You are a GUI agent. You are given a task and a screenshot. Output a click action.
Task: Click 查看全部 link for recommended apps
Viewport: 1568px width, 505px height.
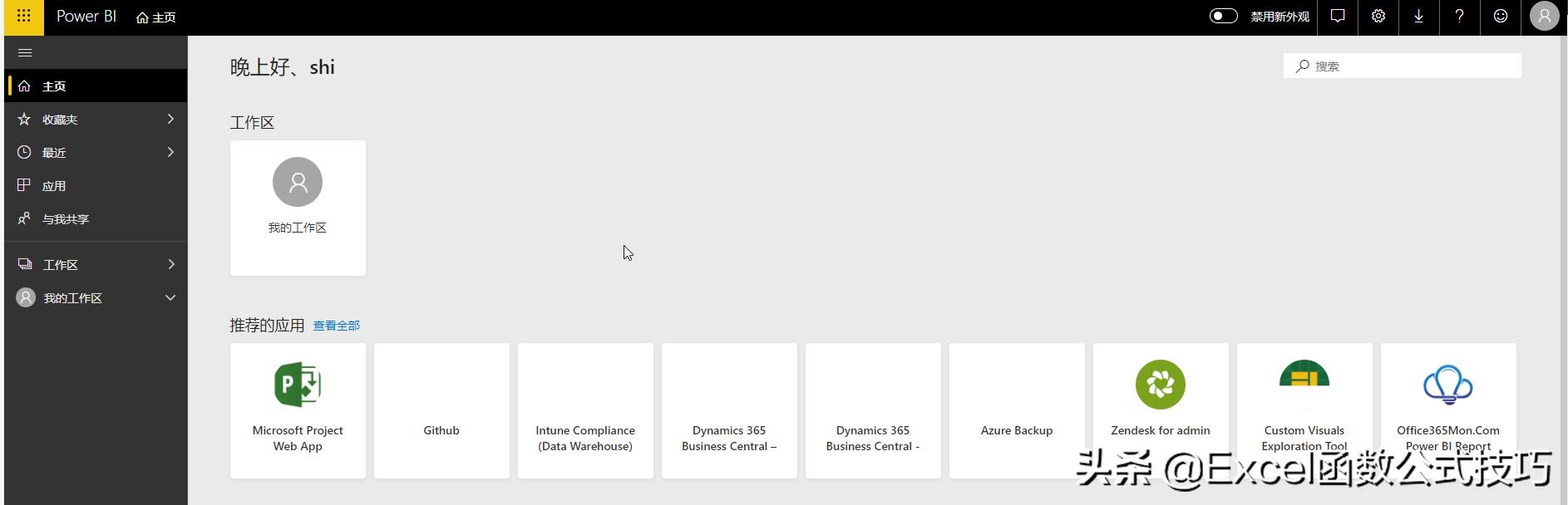pyautogui.click(x=336, y=326)
